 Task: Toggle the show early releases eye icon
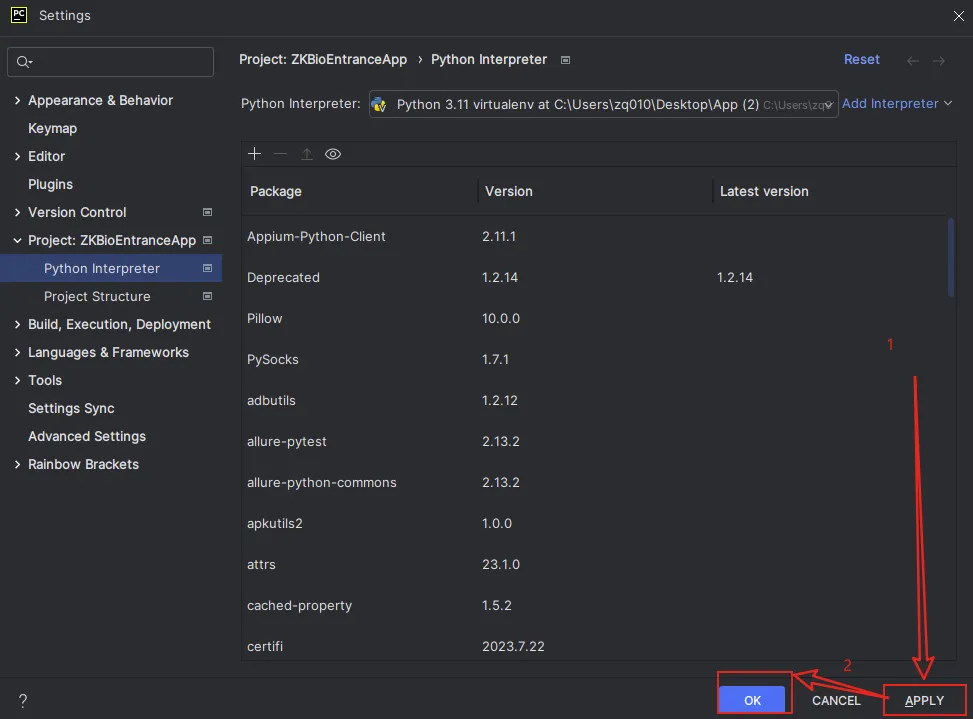[x=333, y=154]
